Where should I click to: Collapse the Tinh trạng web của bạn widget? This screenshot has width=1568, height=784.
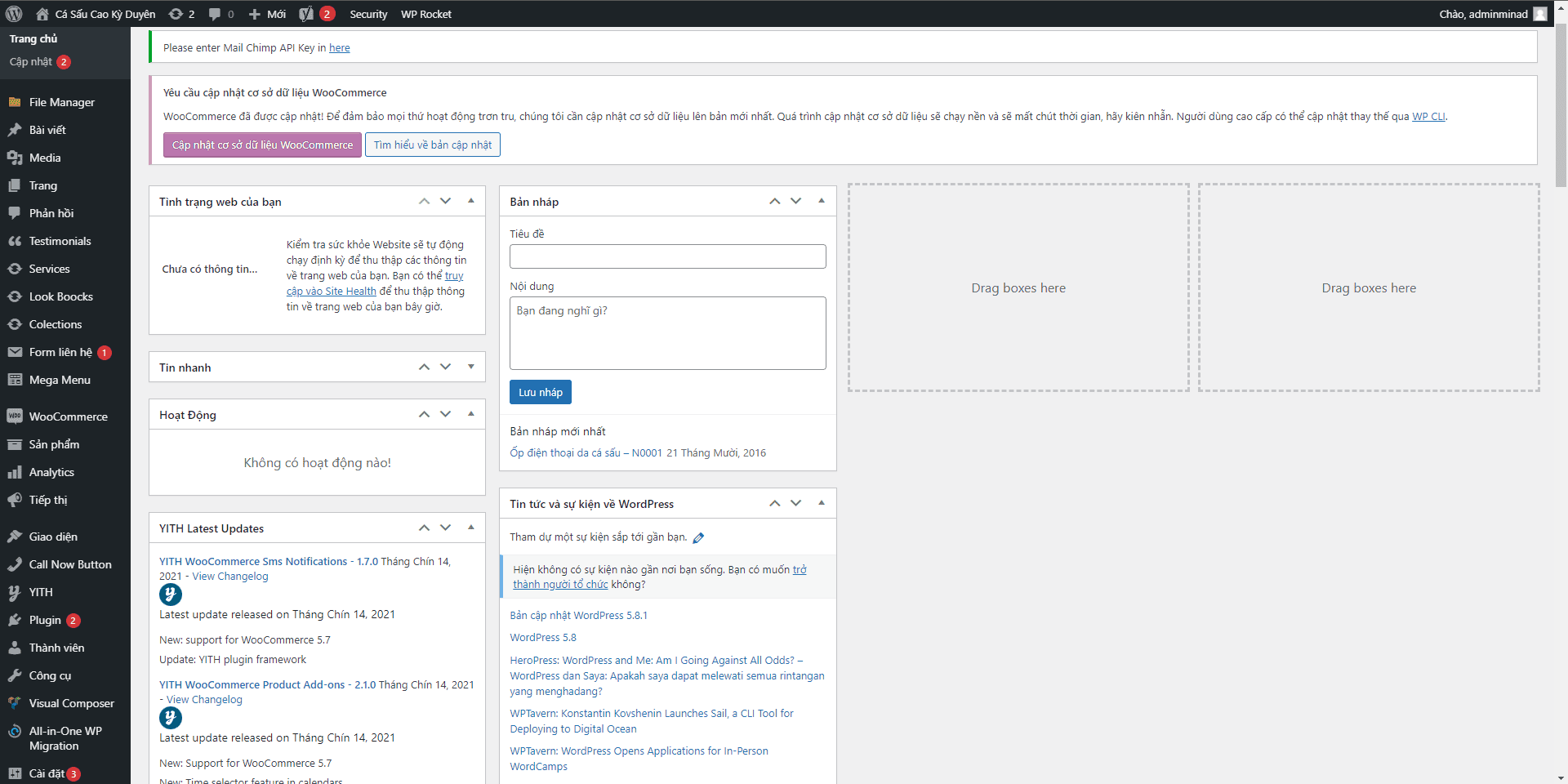click(x=470, y=201)
